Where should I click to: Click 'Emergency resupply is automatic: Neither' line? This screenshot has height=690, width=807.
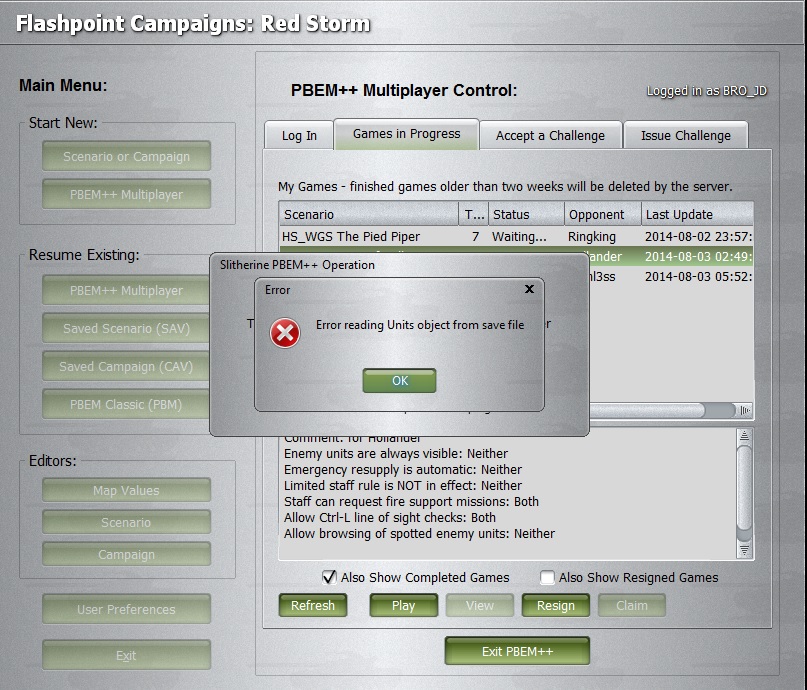(x=402, y=469)
